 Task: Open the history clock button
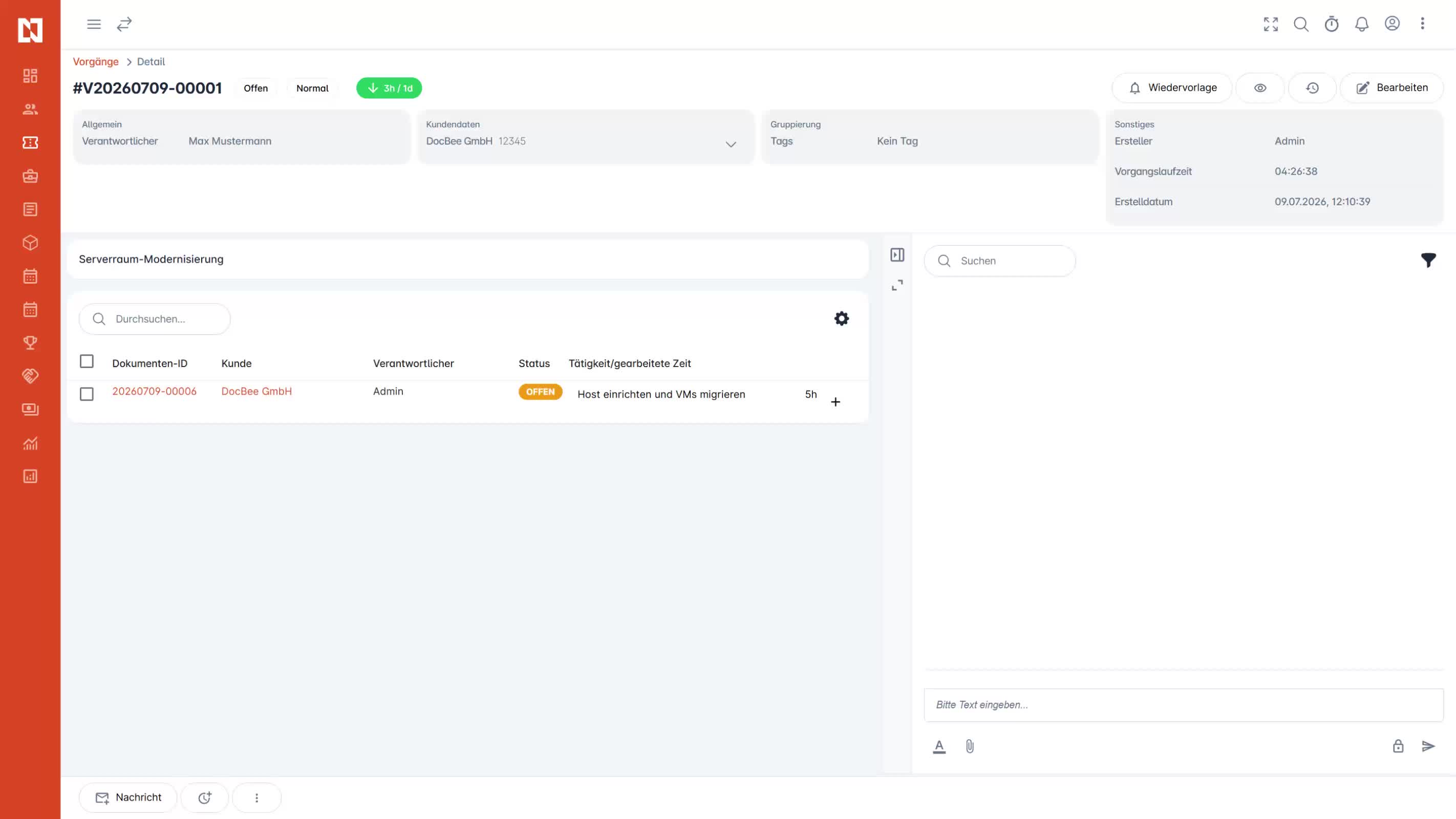[x=1312, y=88]
